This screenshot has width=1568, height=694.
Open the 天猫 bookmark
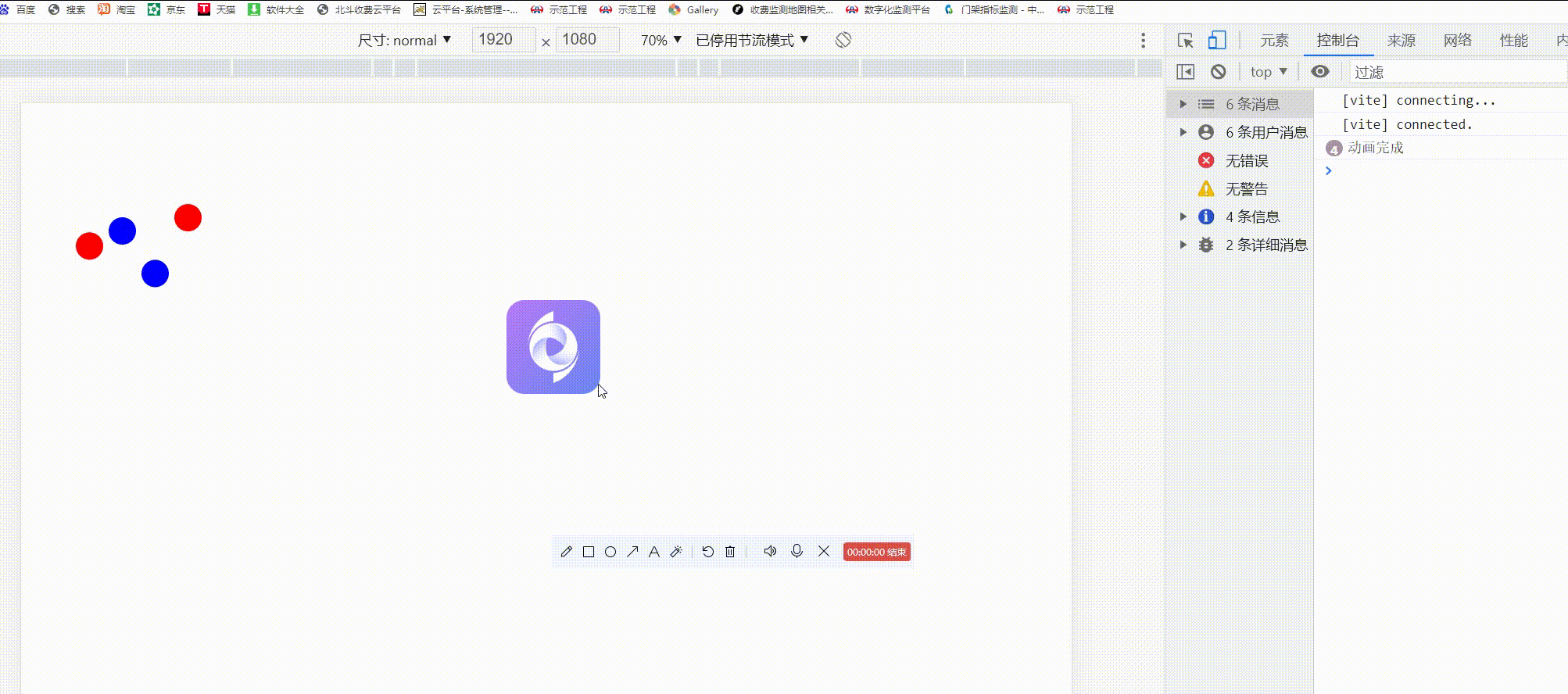pos(217,9)
